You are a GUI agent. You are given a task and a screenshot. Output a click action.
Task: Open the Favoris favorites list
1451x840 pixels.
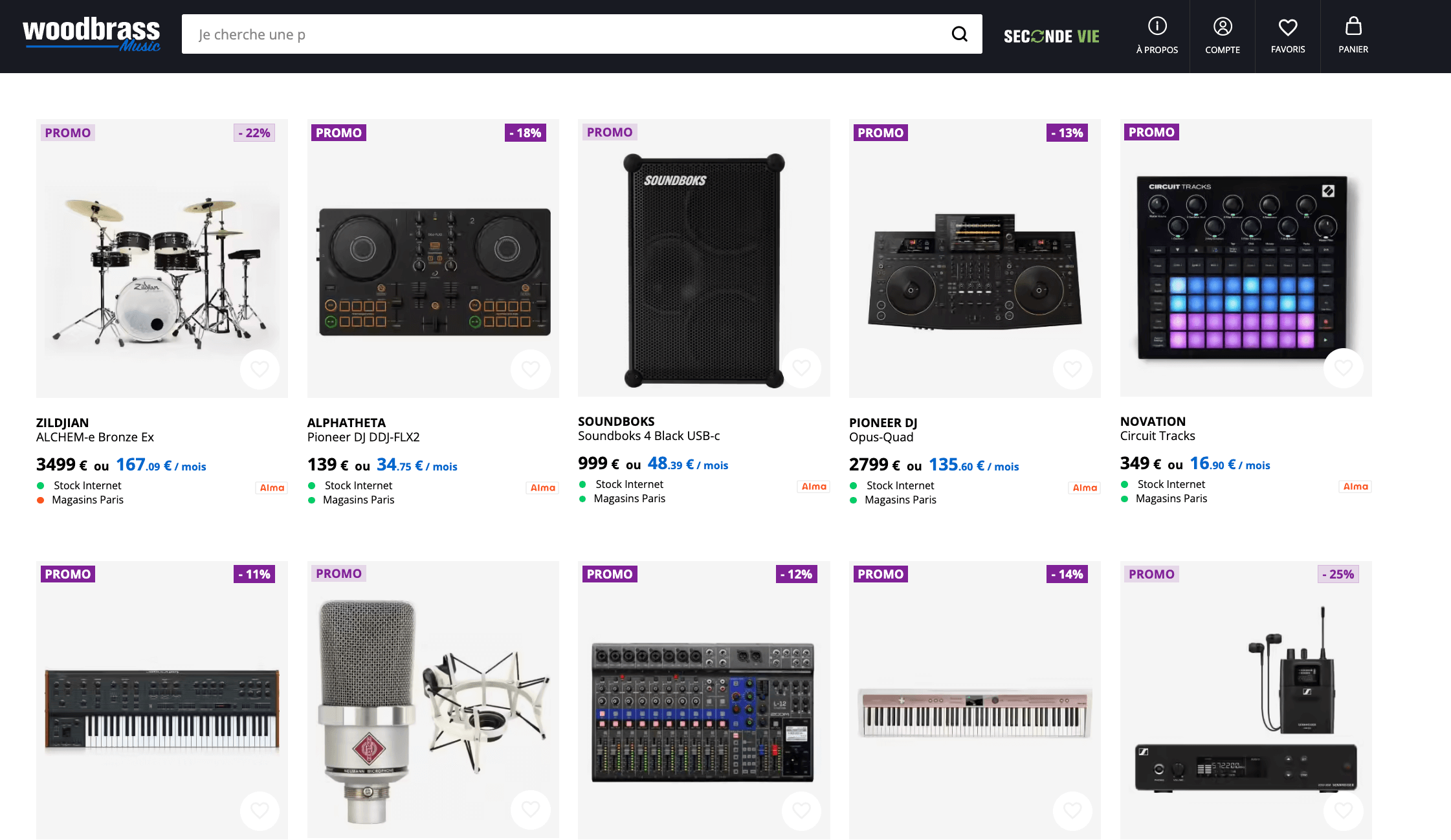(1287, 36)
